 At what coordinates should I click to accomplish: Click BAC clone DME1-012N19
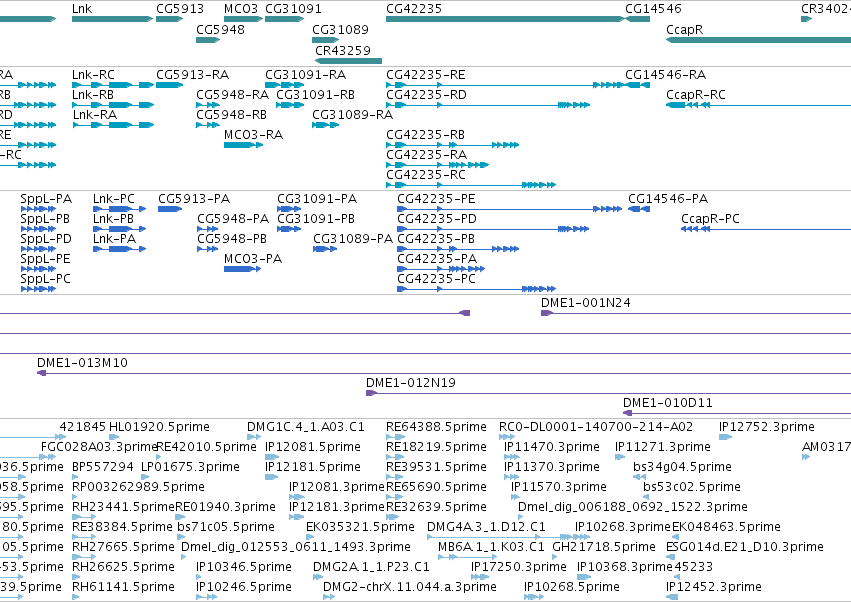click(x=411, y=383)
